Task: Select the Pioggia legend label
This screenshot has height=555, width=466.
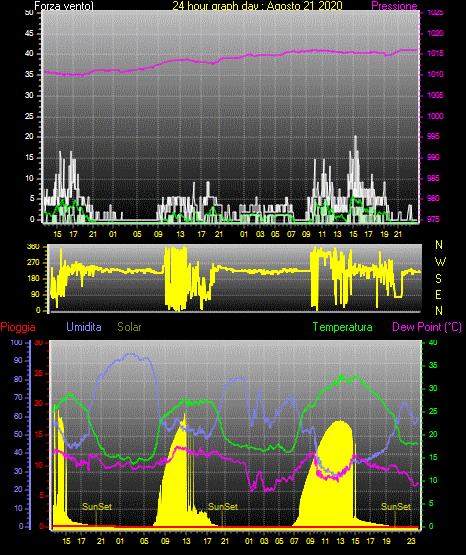Action: (x=18, y=327)
